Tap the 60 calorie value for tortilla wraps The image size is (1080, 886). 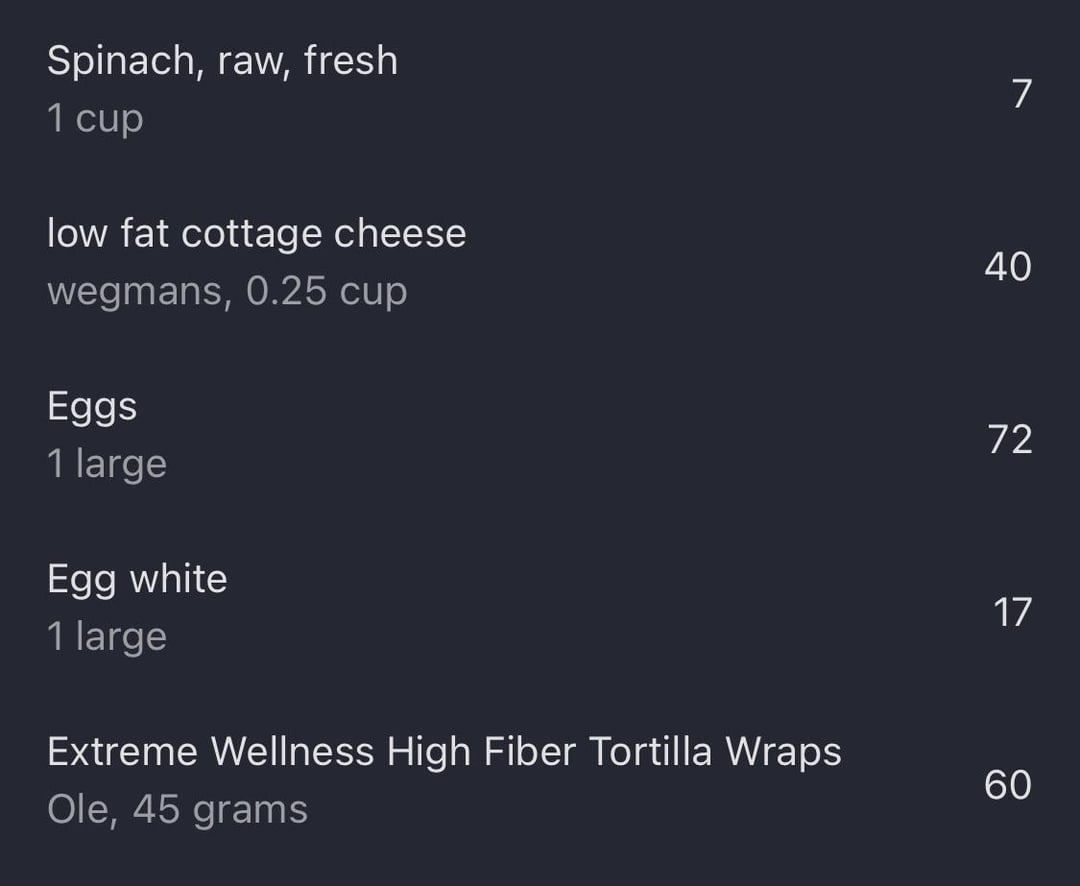(x=1008, y=784)
